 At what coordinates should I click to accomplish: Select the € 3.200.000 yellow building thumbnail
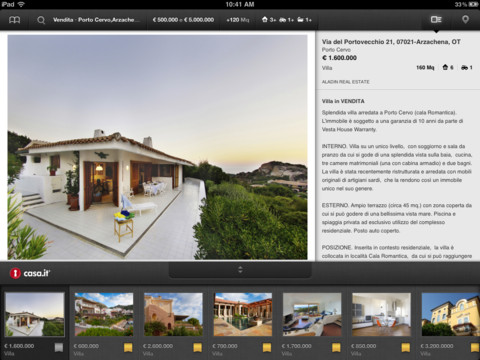(451, 314)
